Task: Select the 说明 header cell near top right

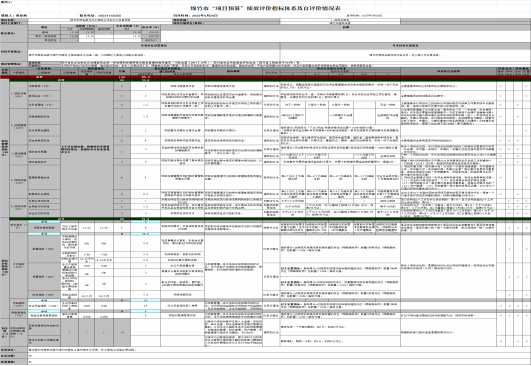Action: 346,27
